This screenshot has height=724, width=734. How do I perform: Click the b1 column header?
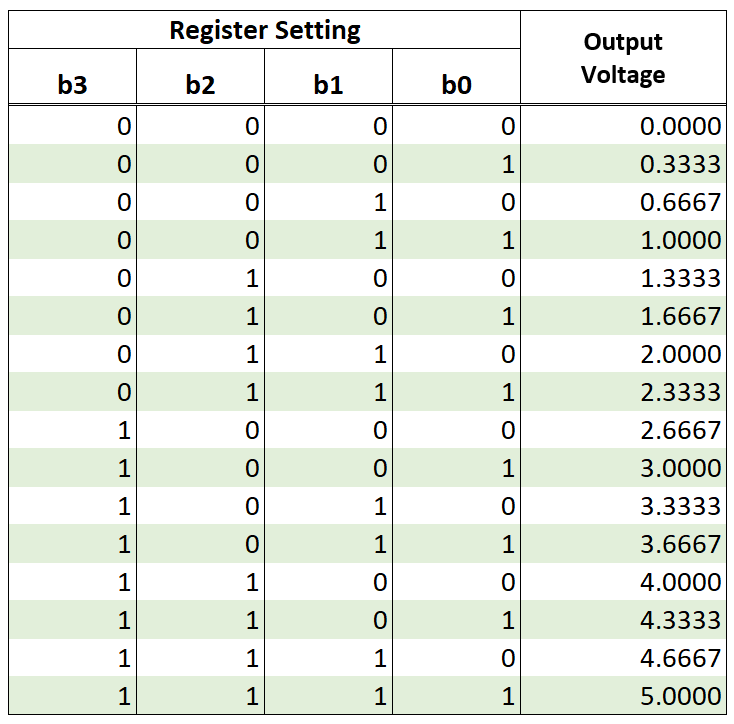click(328, 85)
